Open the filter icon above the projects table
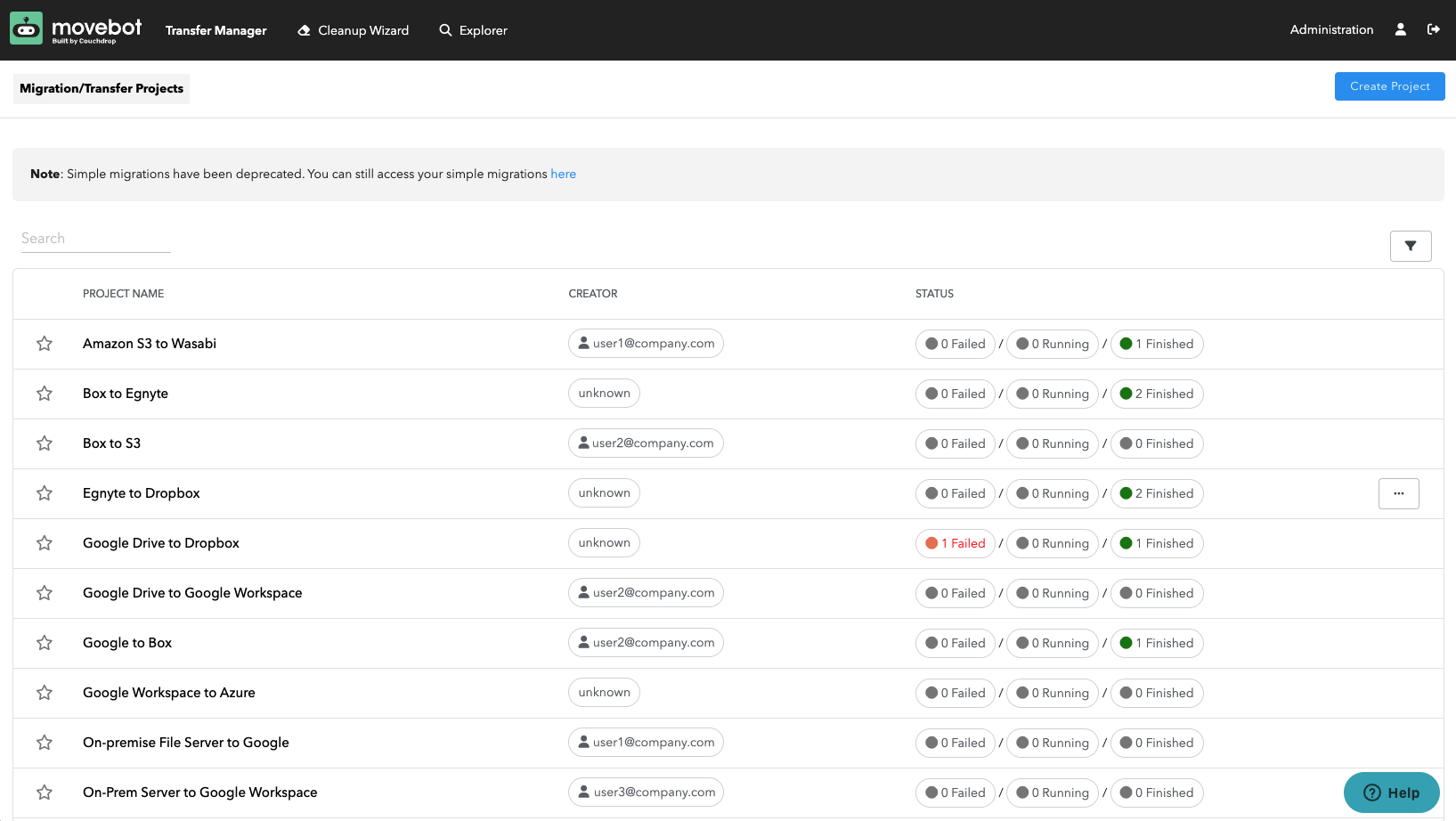The height and width of the screenshot is (821, 1456). [x=1411, y=246]
